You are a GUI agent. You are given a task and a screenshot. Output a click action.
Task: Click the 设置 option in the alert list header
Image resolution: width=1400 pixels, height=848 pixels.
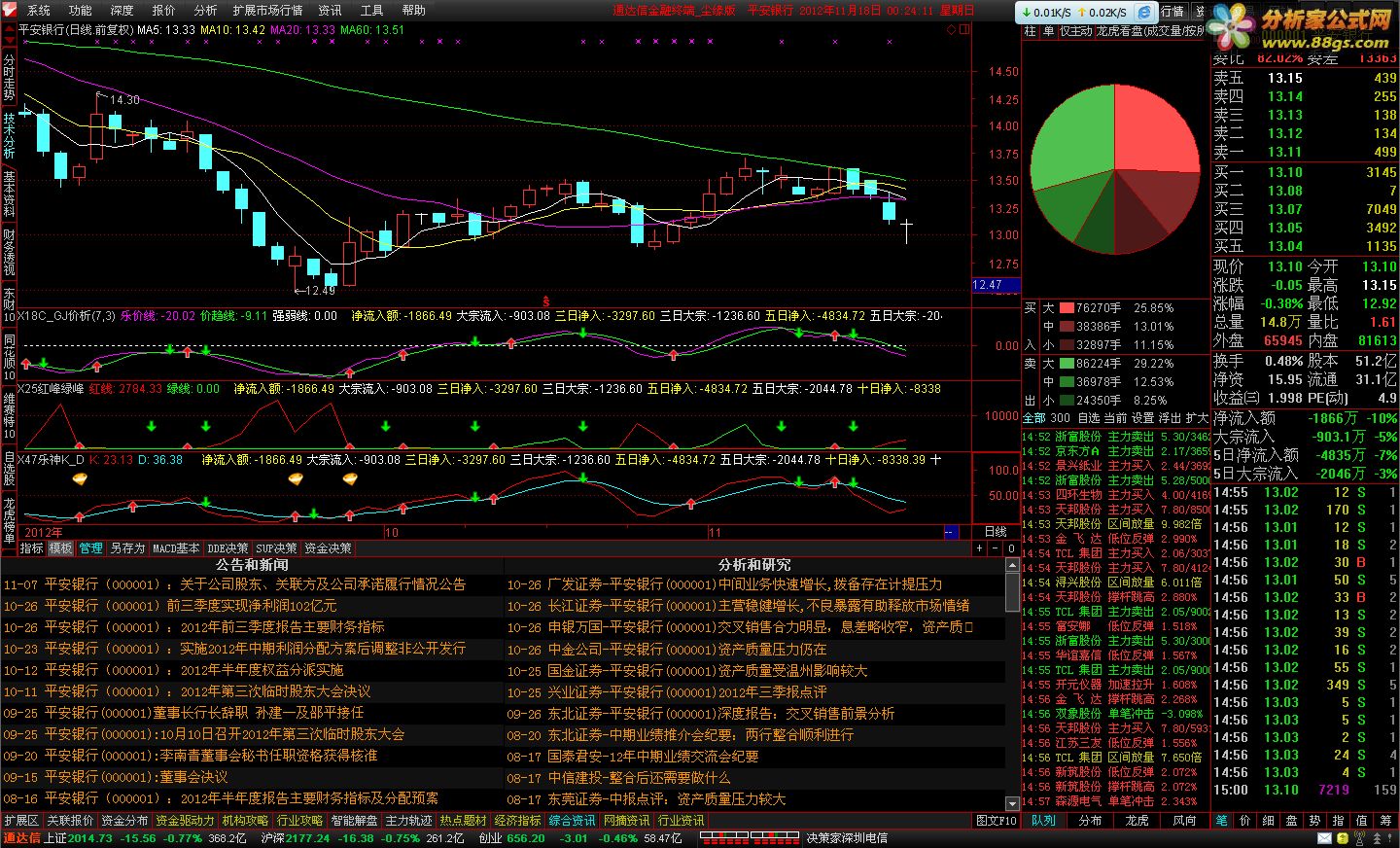click(1141, 418)
